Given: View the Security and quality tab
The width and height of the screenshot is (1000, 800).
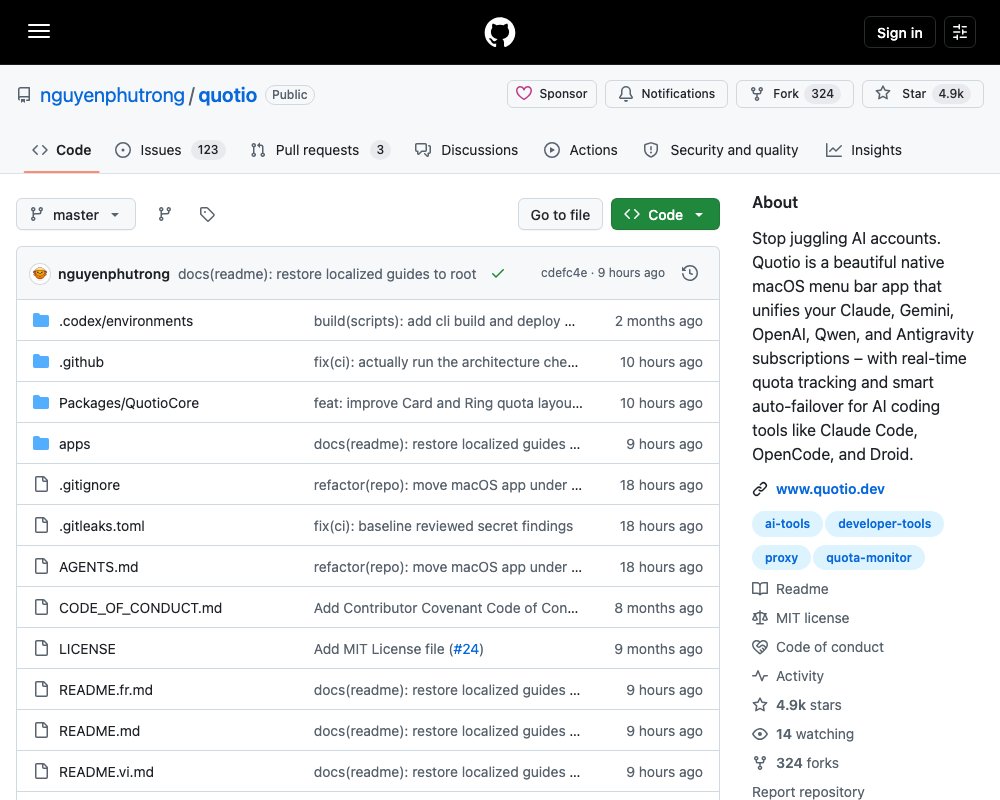Looking at the screenshot, I should (721, 150).
